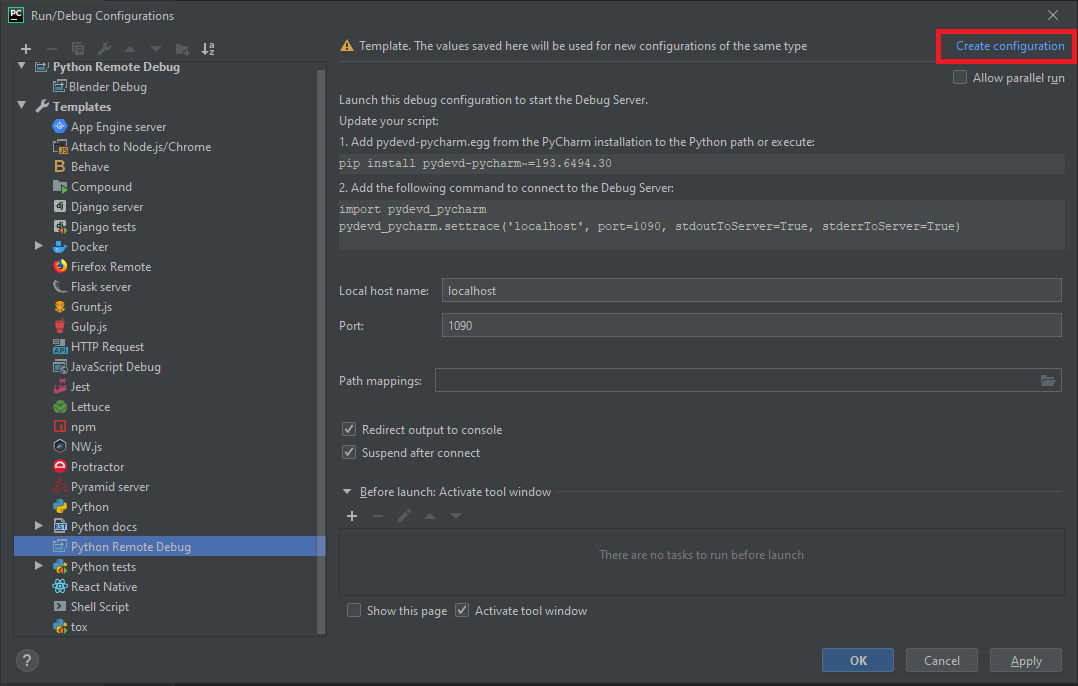Collapse the Before launch section
Screen dimensions: 1078x686
click(347, 491)
